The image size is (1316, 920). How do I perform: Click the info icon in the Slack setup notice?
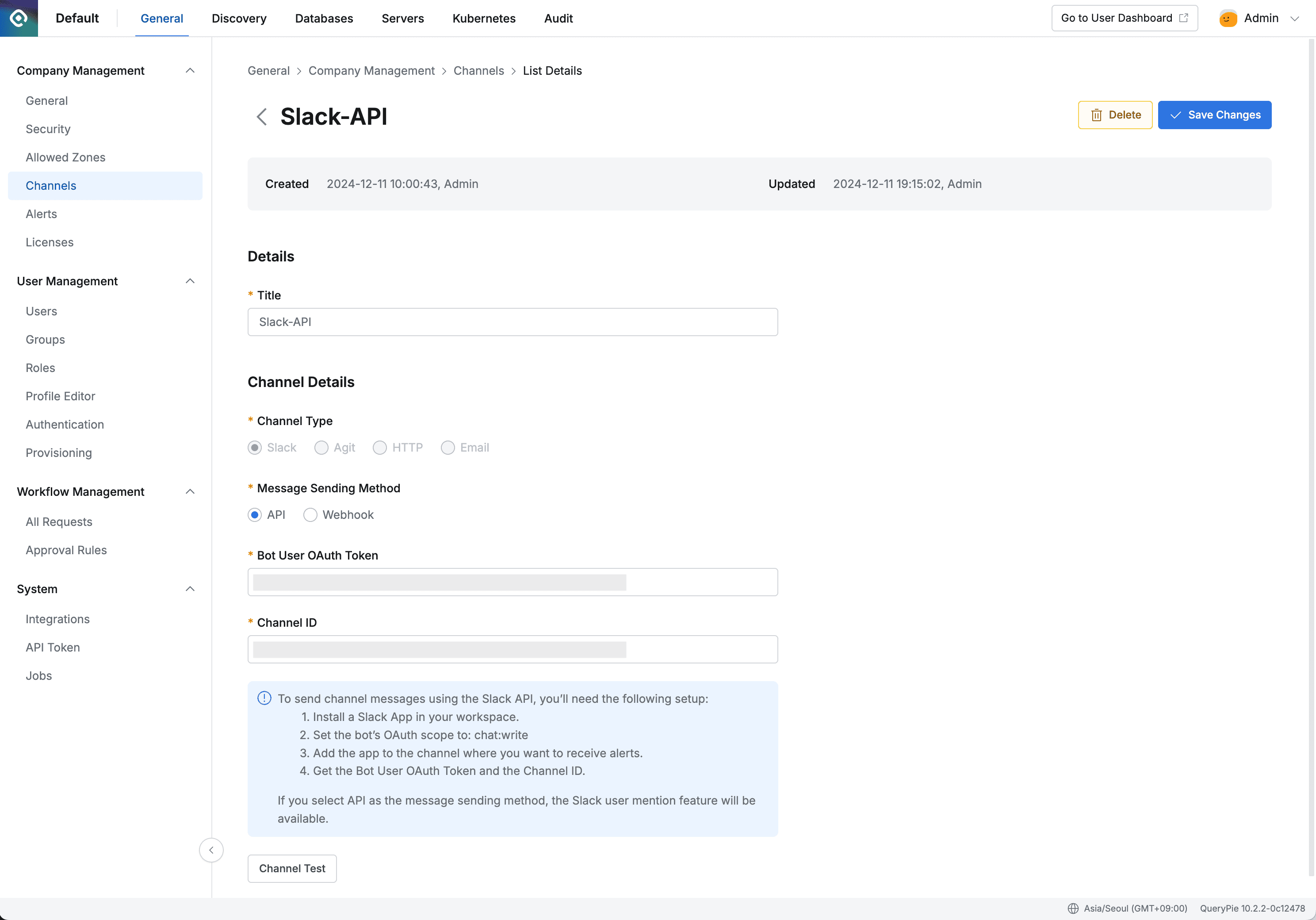coord(264,698)
